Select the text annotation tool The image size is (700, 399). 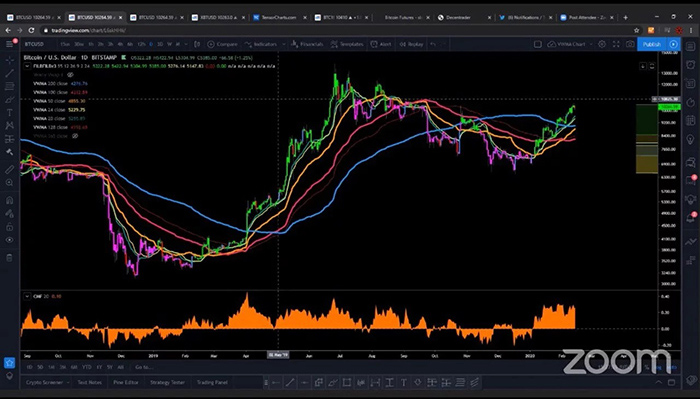[x=9, y=112]
